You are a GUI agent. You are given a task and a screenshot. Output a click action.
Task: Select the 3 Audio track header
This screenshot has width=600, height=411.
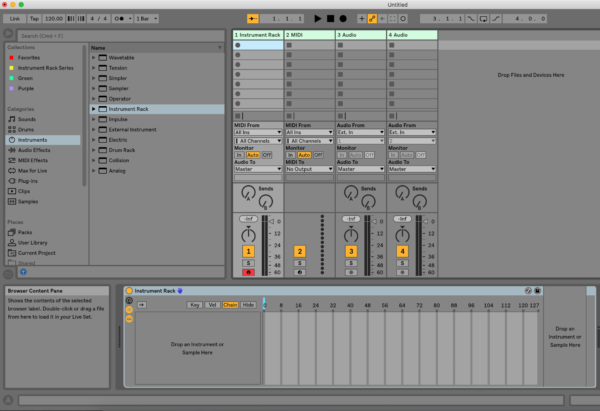pos(360,35)
